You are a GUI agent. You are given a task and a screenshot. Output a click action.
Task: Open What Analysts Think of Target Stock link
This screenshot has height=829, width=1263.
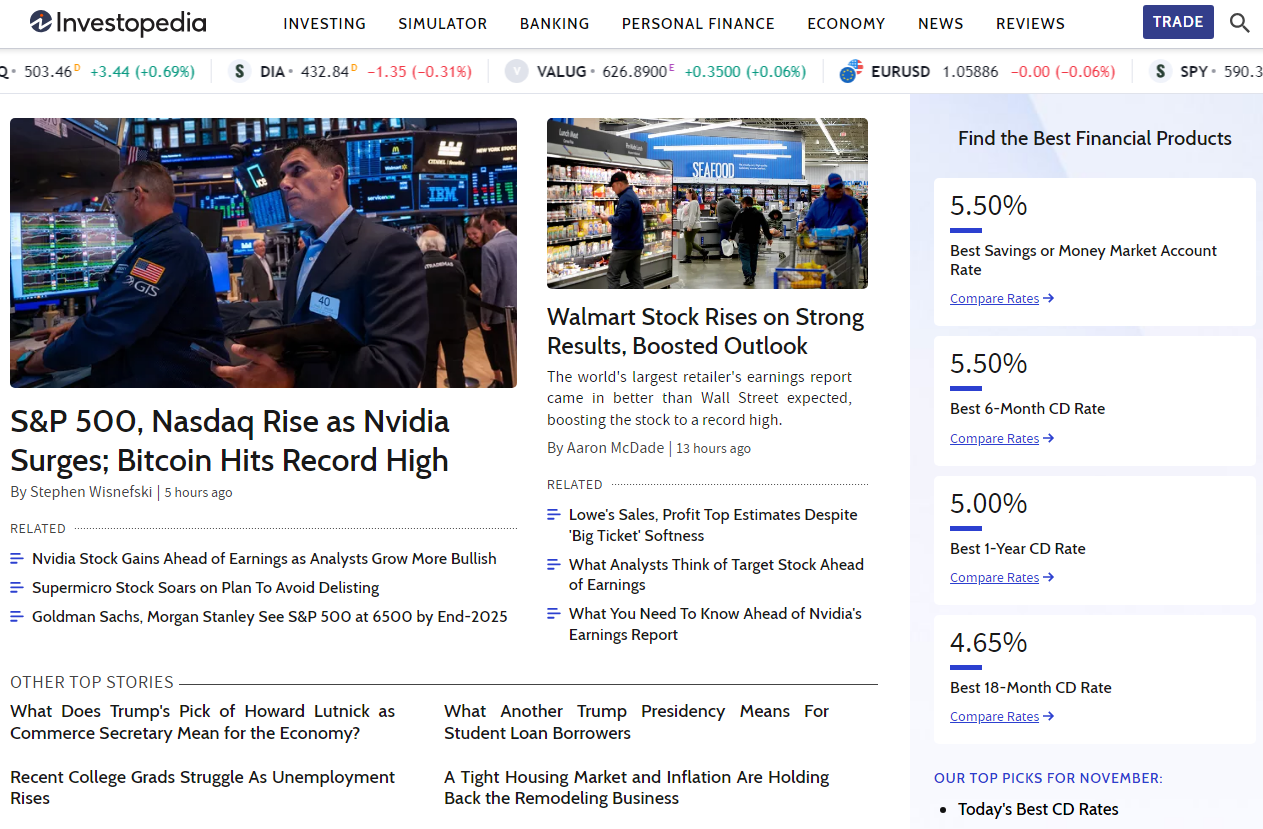click(716, 575)
